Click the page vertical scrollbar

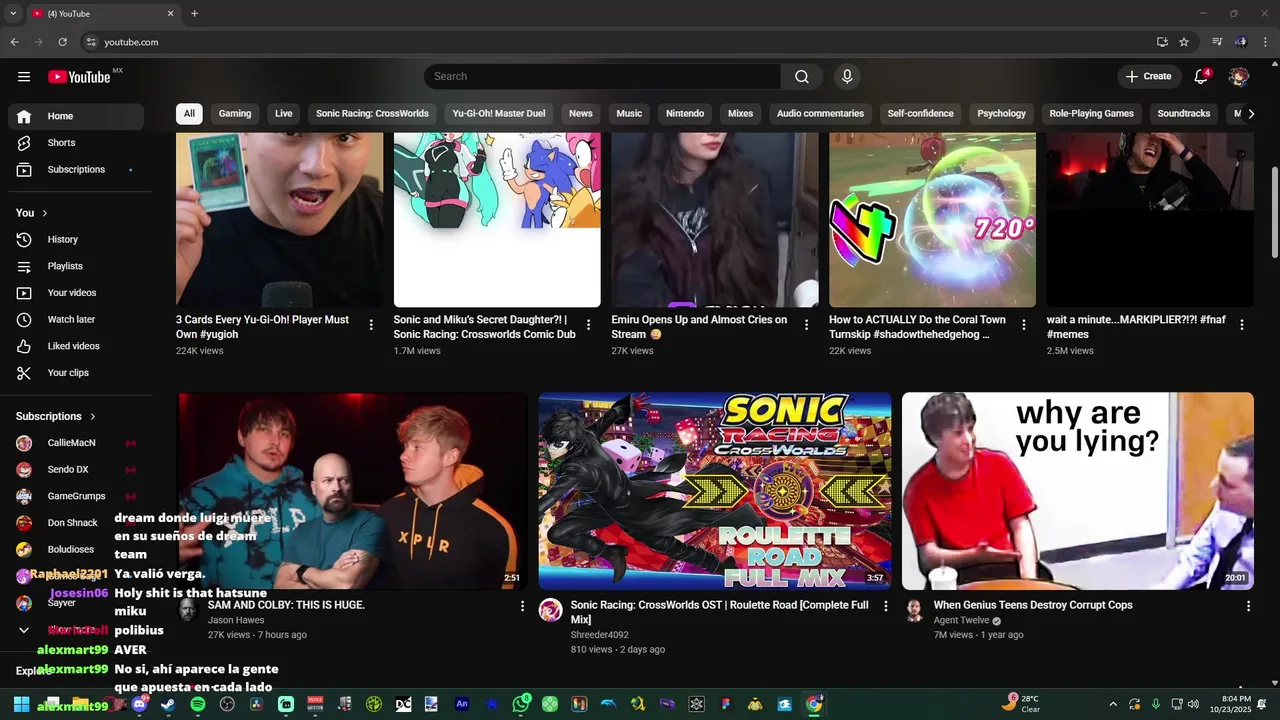(x=1274, y=212)
